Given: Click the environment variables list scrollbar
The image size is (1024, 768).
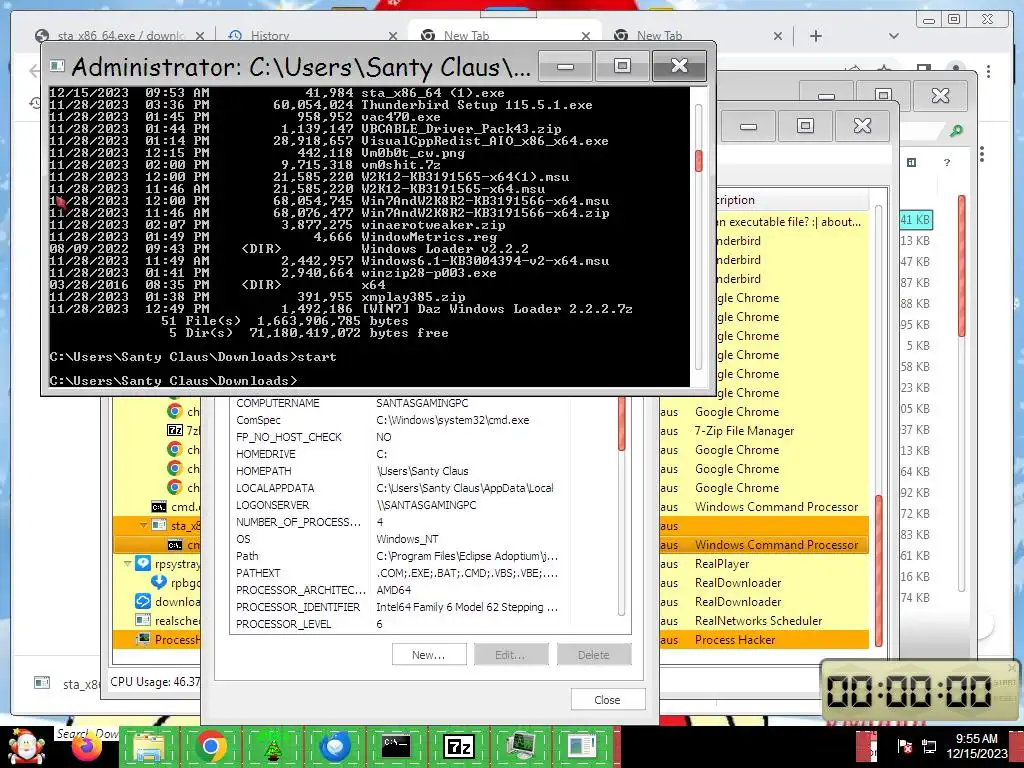Looking at the screenshot, I should [621, 506].
